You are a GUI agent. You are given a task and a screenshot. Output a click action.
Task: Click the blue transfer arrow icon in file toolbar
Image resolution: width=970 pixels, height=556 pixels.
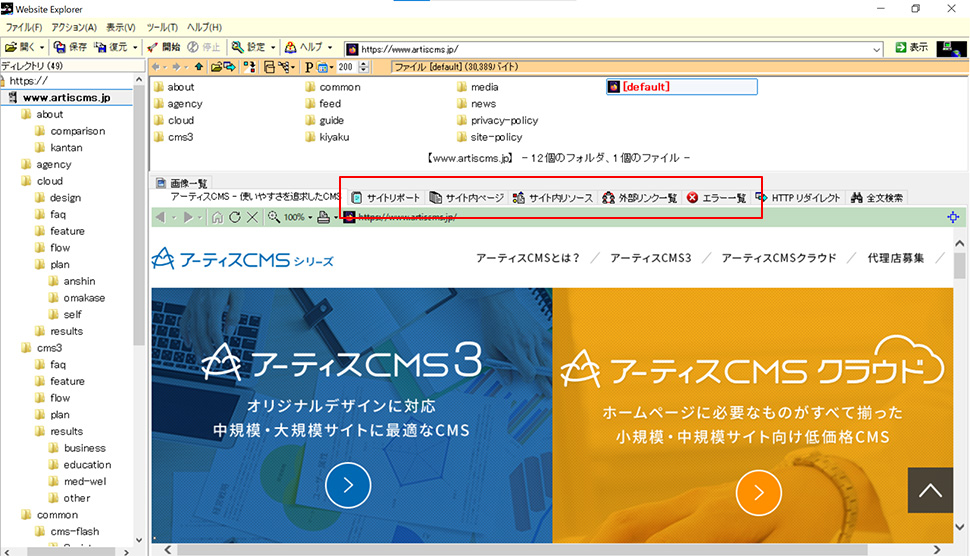230,67
